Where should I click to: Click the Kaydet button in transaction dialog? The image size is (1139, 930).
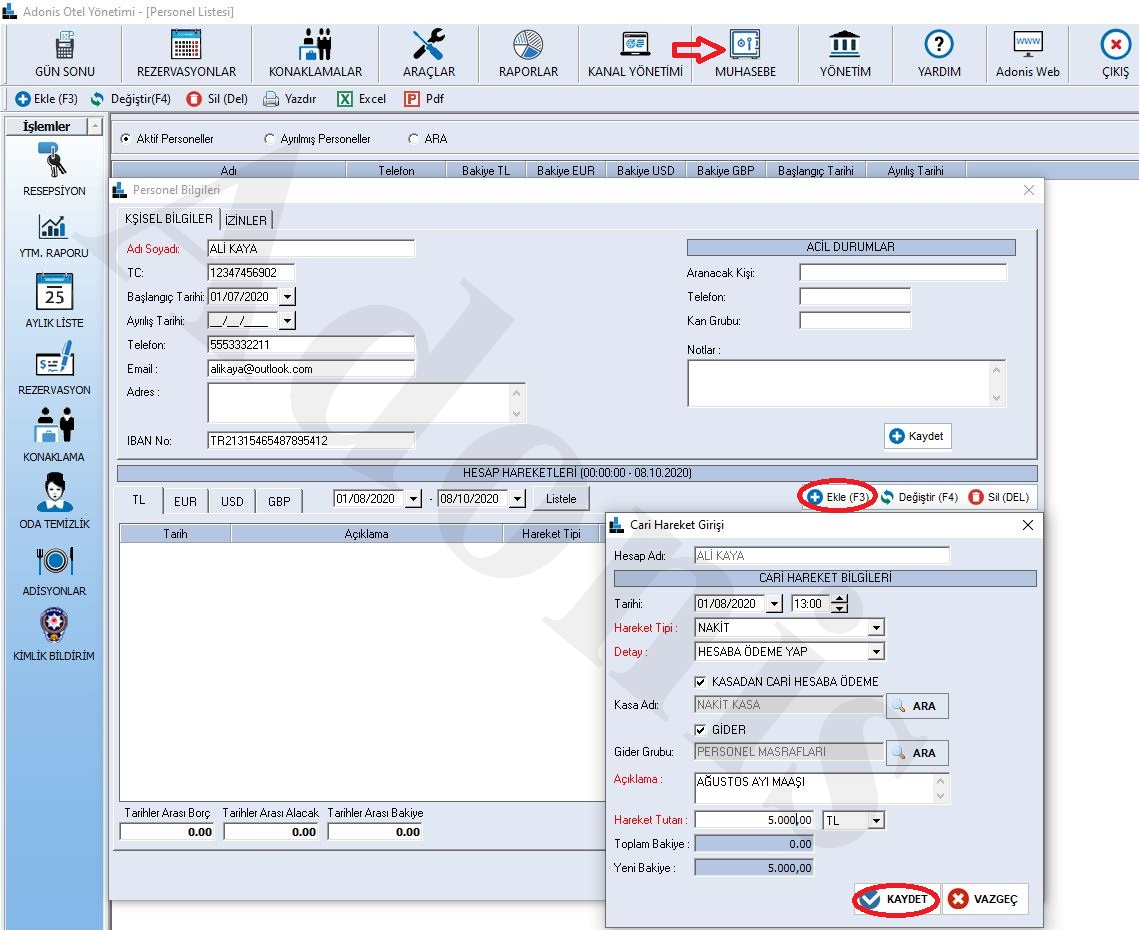896,900
